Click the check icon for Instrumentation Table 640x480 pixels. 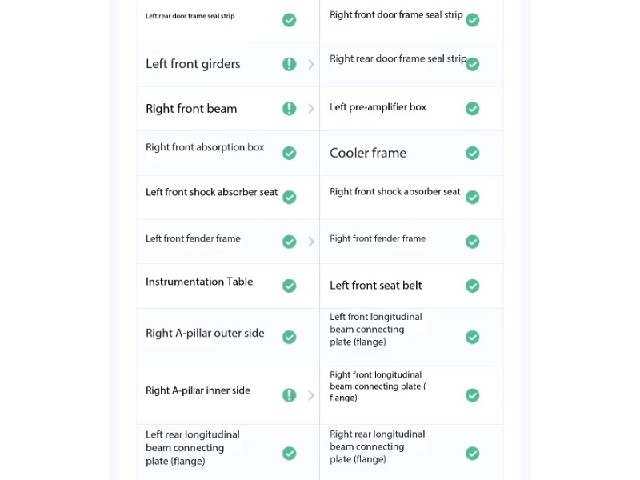289,286
